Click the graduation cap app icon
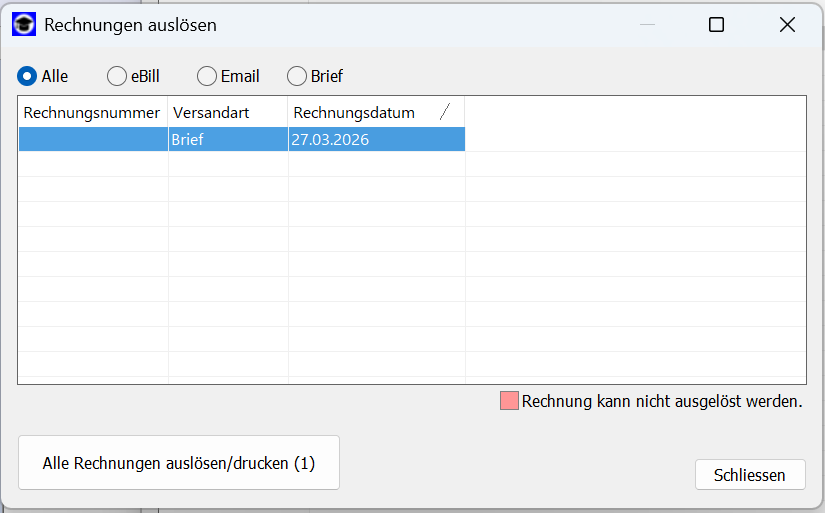This screenshot has height=513, width=825. click(x=24, y=25)
